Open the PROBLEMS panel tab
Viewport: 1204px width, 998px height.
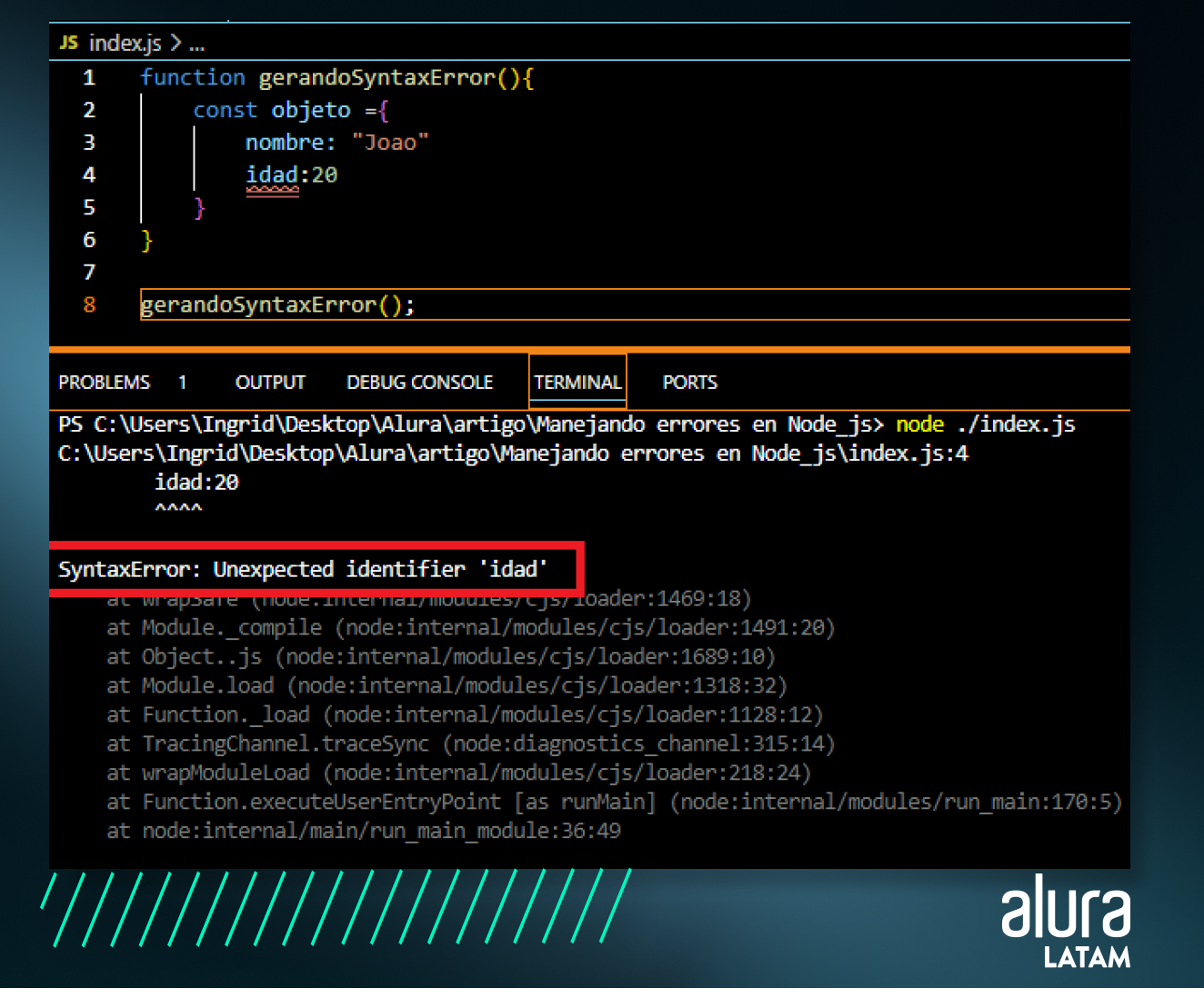104,383
